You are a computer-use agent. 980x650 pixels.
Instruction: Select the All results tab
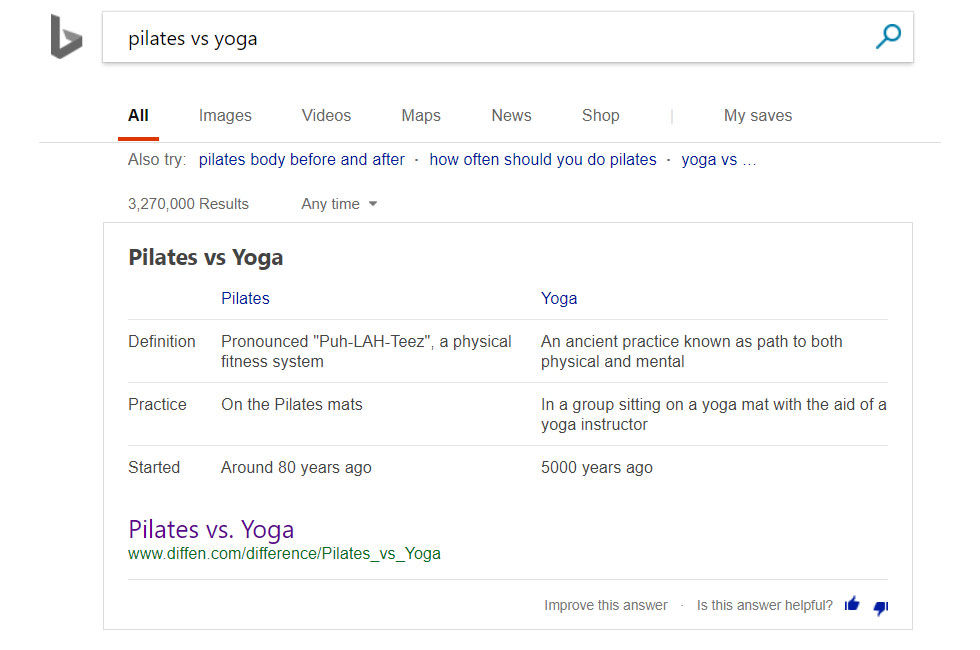point(138,116)
